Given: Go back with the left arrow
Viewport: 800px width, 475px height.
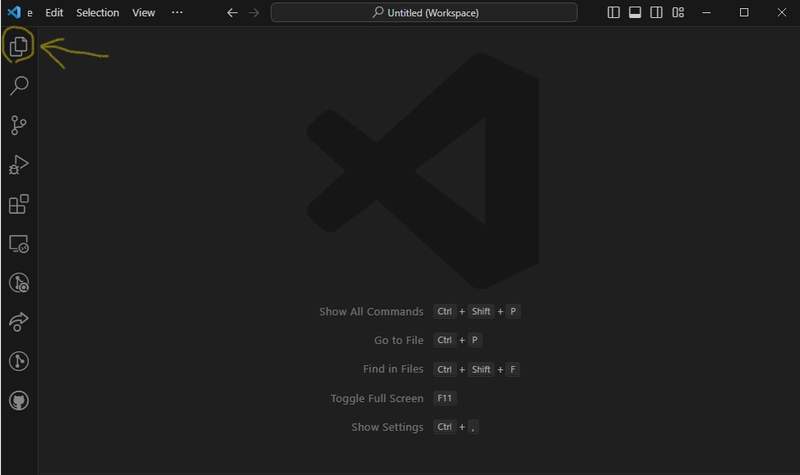Looking at the screenshot, I should tap(232, 13).
